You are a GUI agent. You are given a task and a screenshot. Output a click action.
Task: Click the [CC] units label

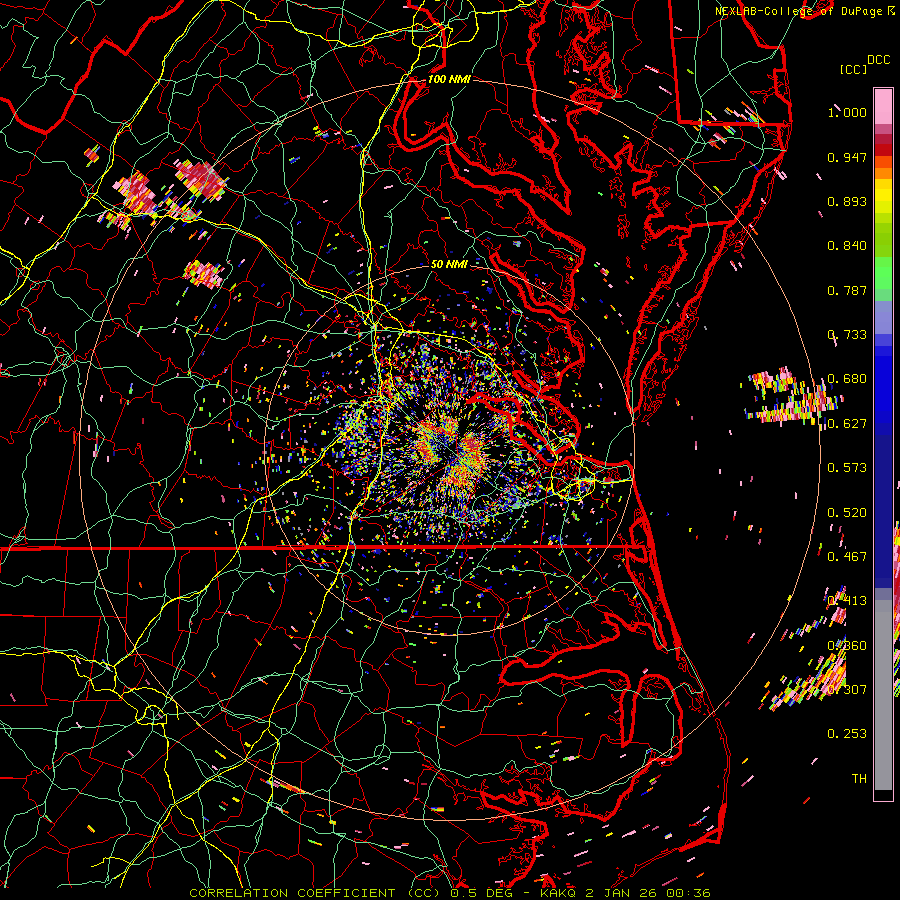click(853, 69)
